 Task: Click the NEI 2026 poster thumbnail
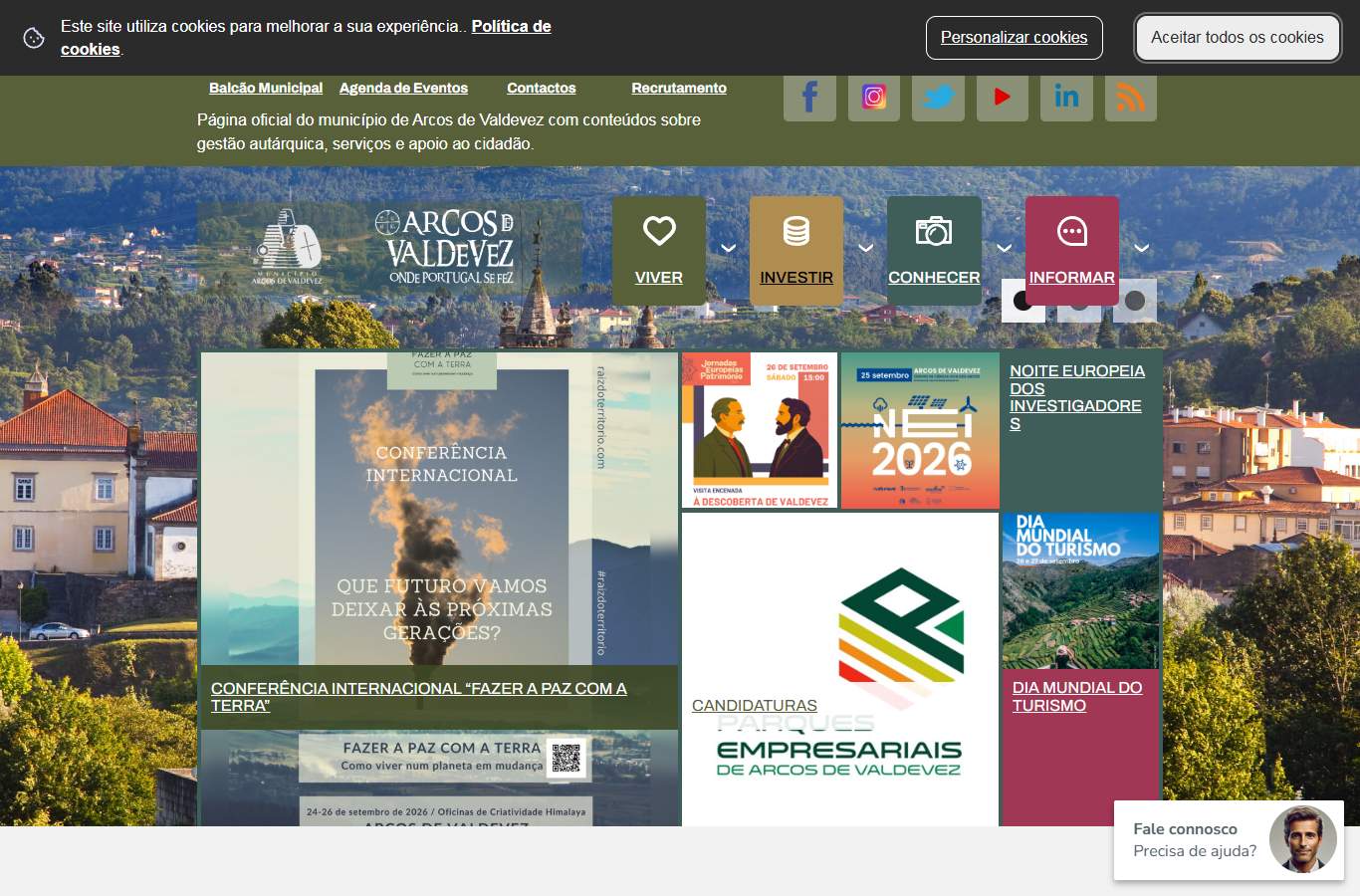[x=920, y=430]
